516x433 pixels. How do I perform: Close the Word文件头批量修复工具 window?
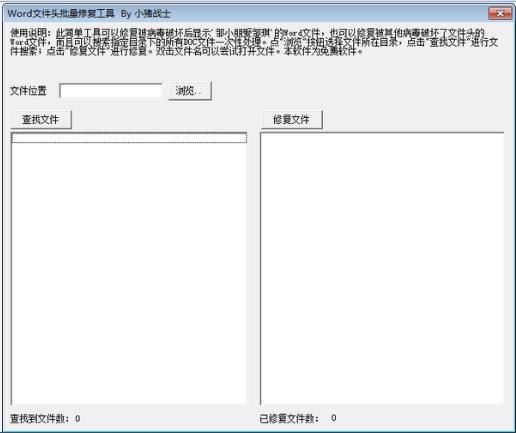pos(500,13)
